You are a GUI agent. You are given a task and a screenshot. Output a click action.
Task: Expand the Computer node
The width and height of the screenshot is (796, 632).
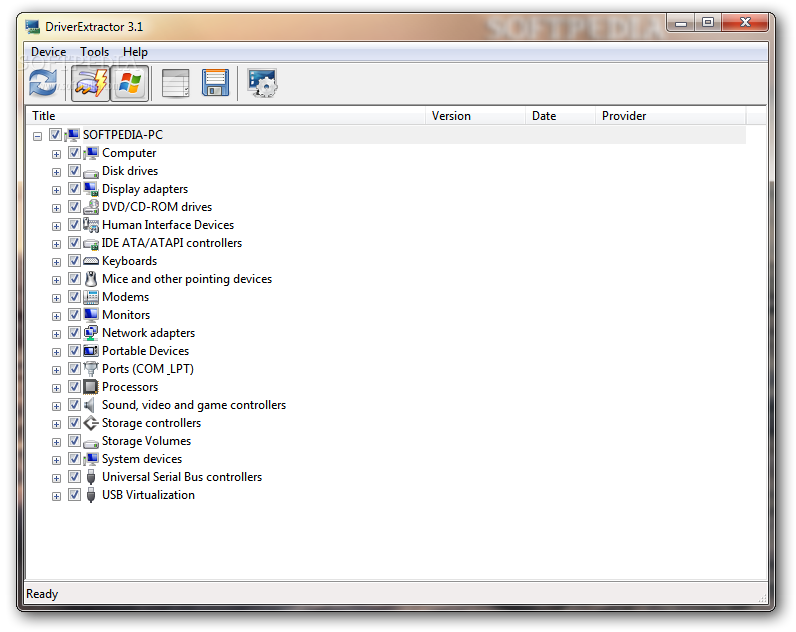(x=56, y=154)
